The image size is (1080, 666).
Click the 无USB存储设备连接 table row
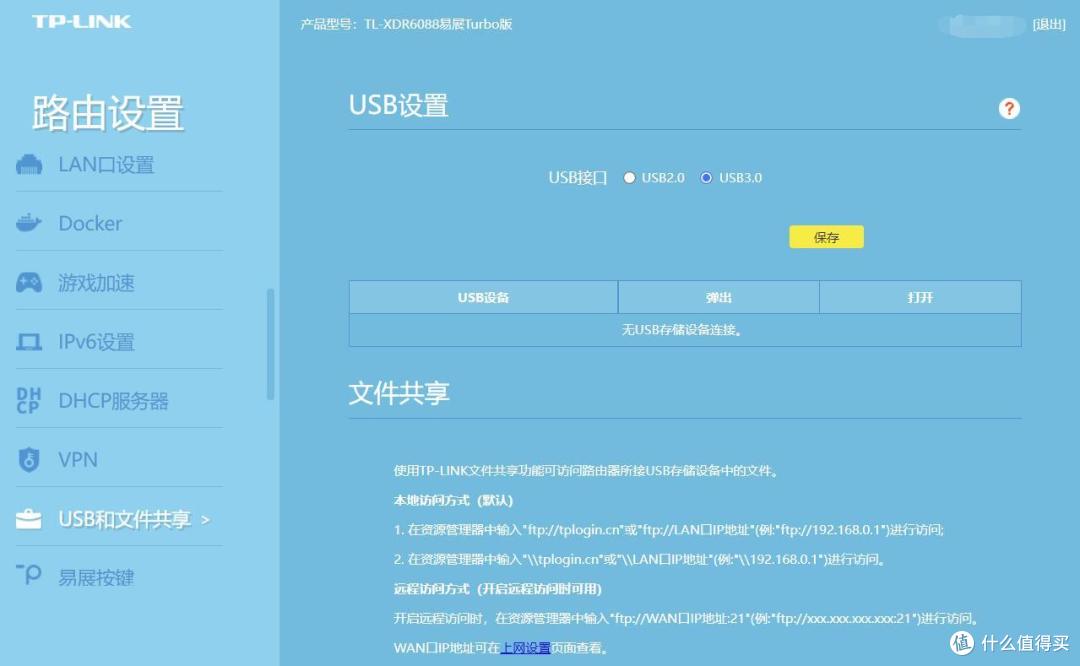point(684,329)
